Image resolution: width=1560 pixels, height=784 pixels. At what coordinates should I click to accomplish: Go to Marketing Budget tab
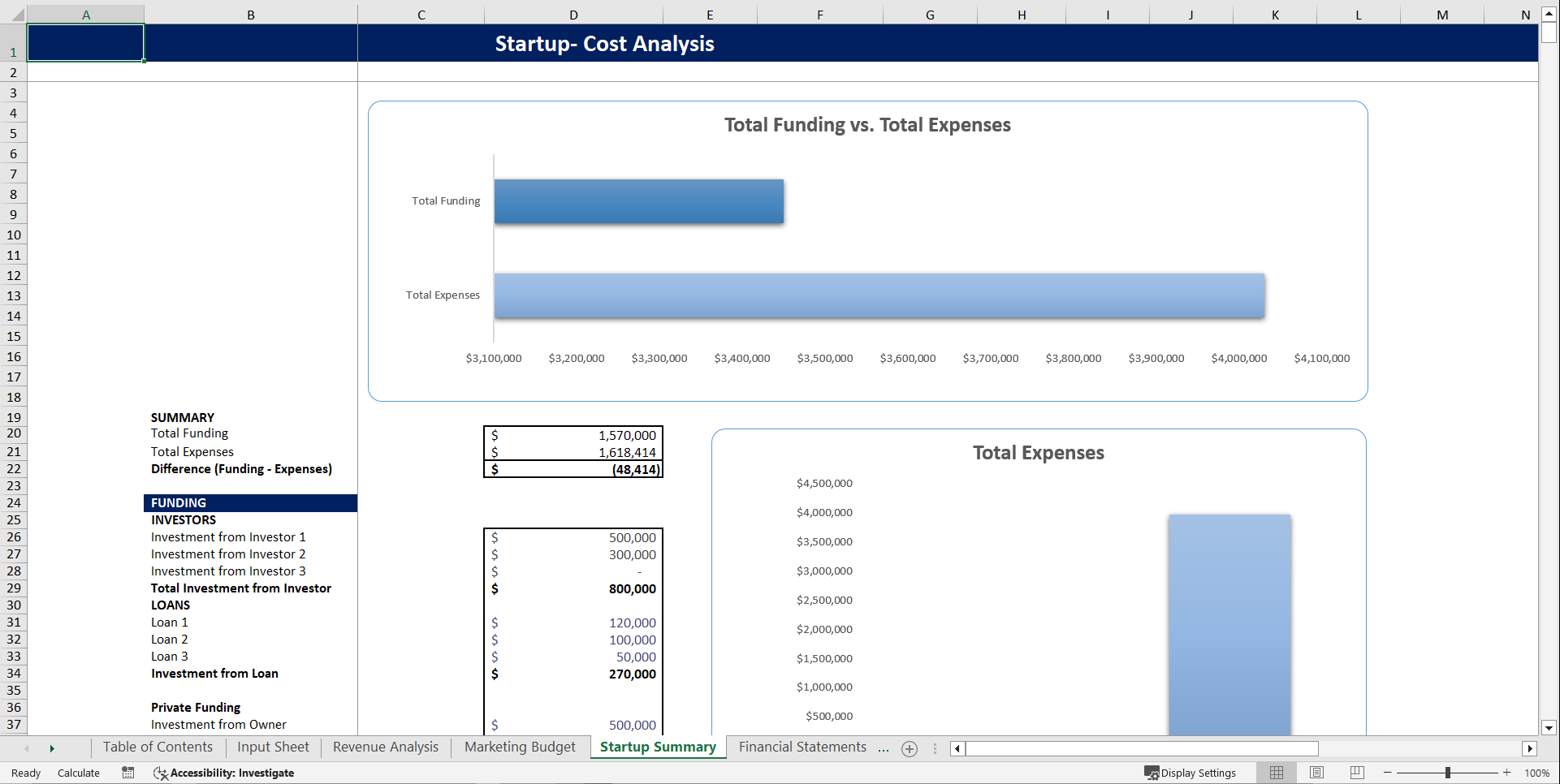[520, 747]
